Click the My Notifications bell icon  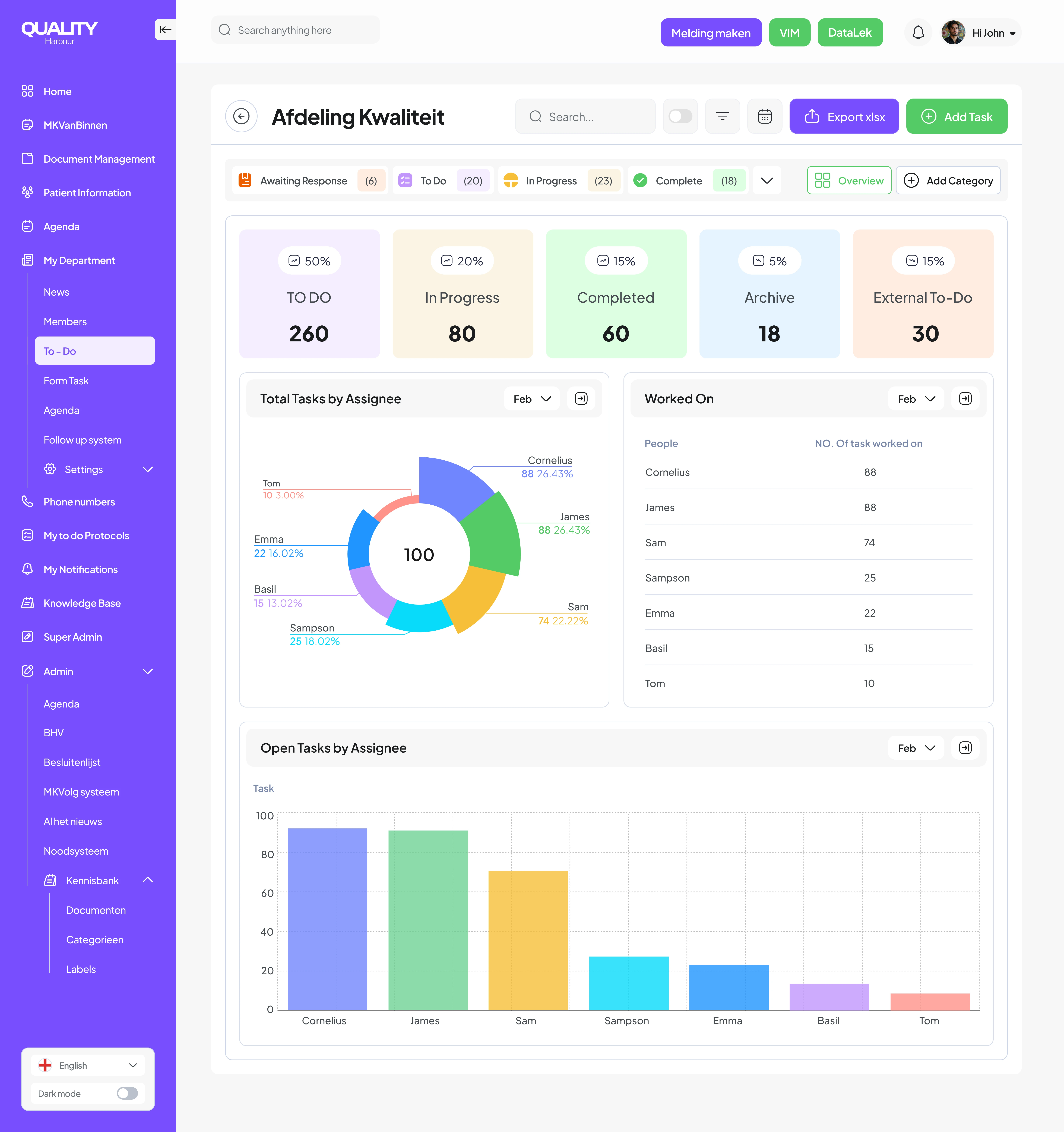coord(27,569)
